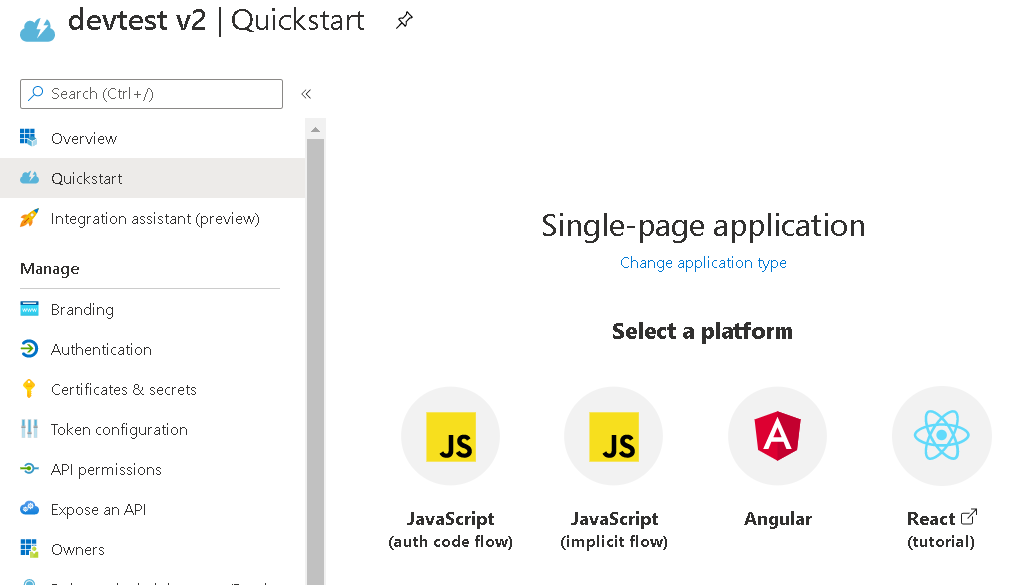Image resolution: width=1011 pixels, height=585 pixels.
Task: Click the Token configuration bars icon
Action: (x=29, y=429)
